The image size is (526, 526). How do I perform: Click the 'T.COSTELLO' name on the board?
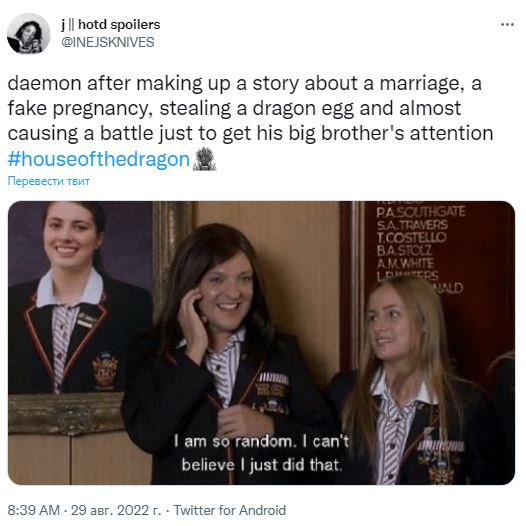click(412, 238)
